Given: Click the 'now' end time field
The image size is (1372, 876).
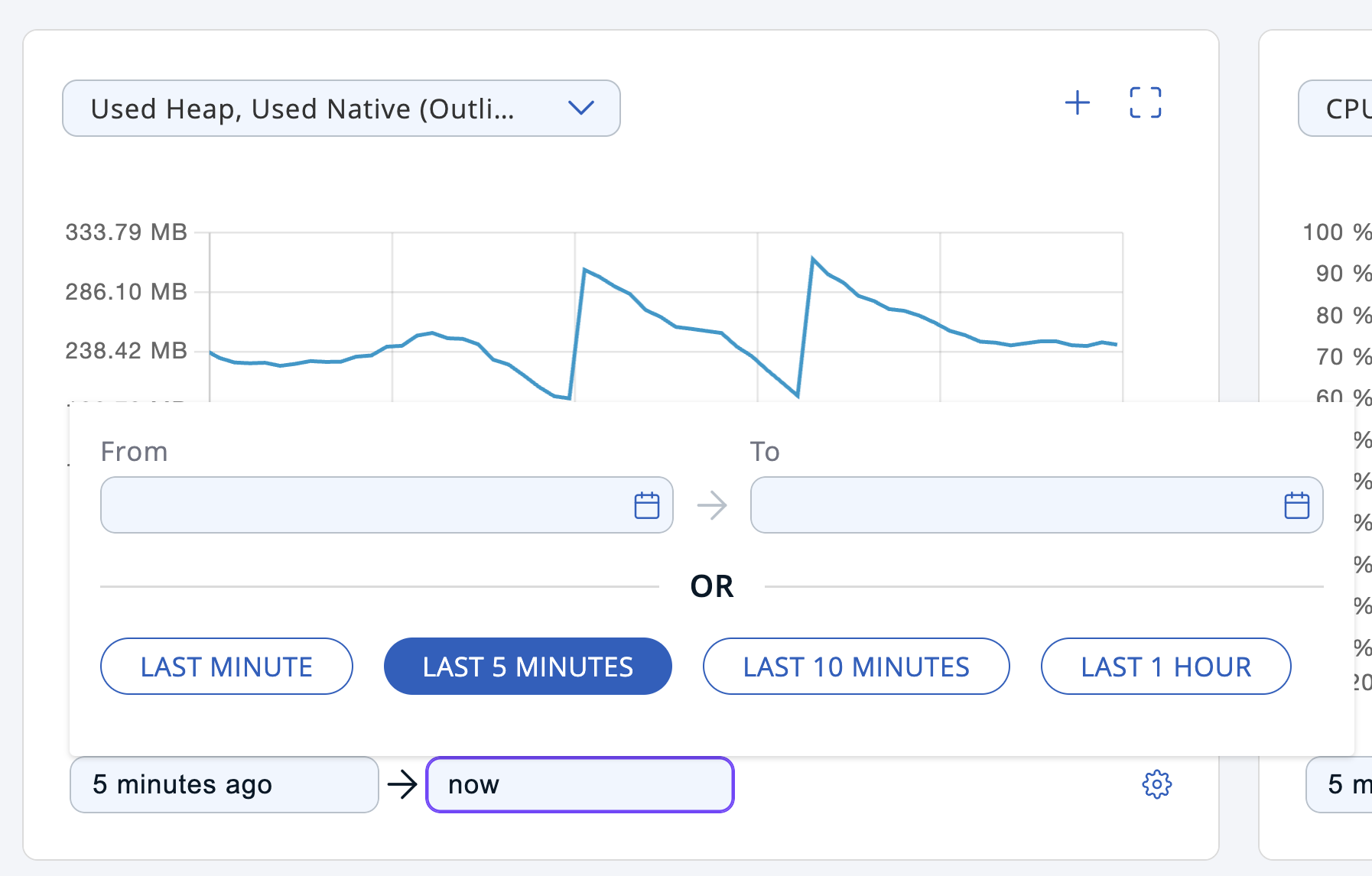Looking at the screenshot, I should [x=580, y=784].
